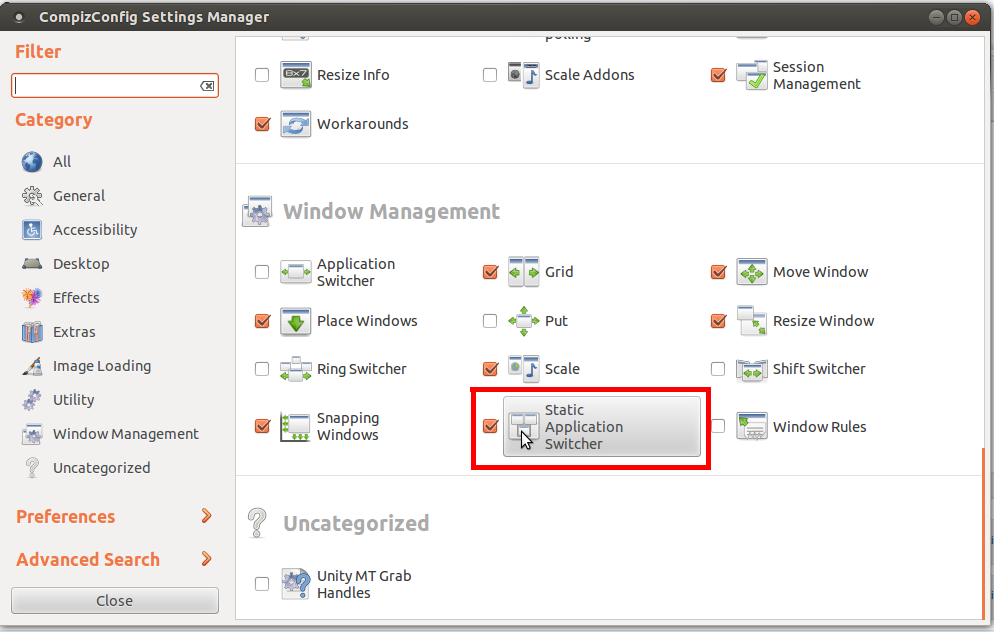Screen dimensions: 994x632
Task: Click the Window Rules plugin label
Action: click(x=819, y=427)
